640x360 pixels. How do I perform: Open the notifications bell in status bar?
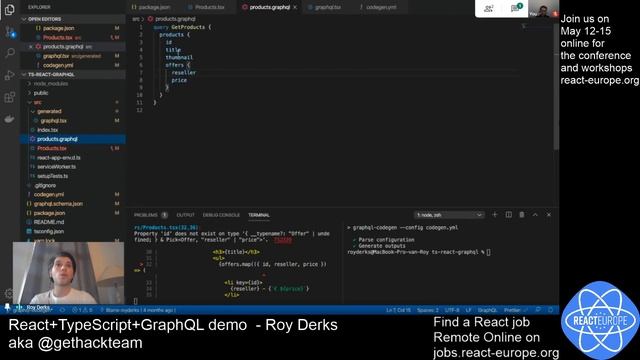click(x=551, y=310)
